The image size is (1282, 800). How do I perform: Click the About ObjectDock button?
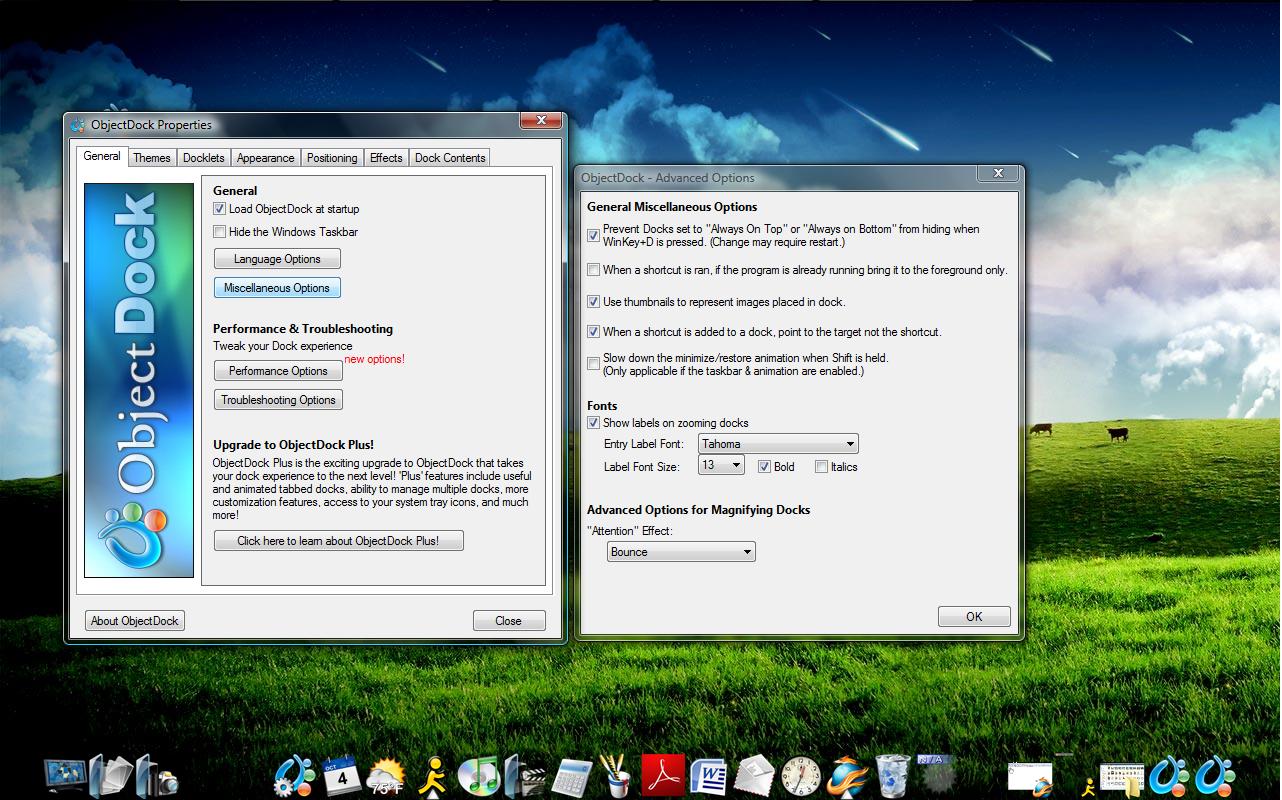135,621
